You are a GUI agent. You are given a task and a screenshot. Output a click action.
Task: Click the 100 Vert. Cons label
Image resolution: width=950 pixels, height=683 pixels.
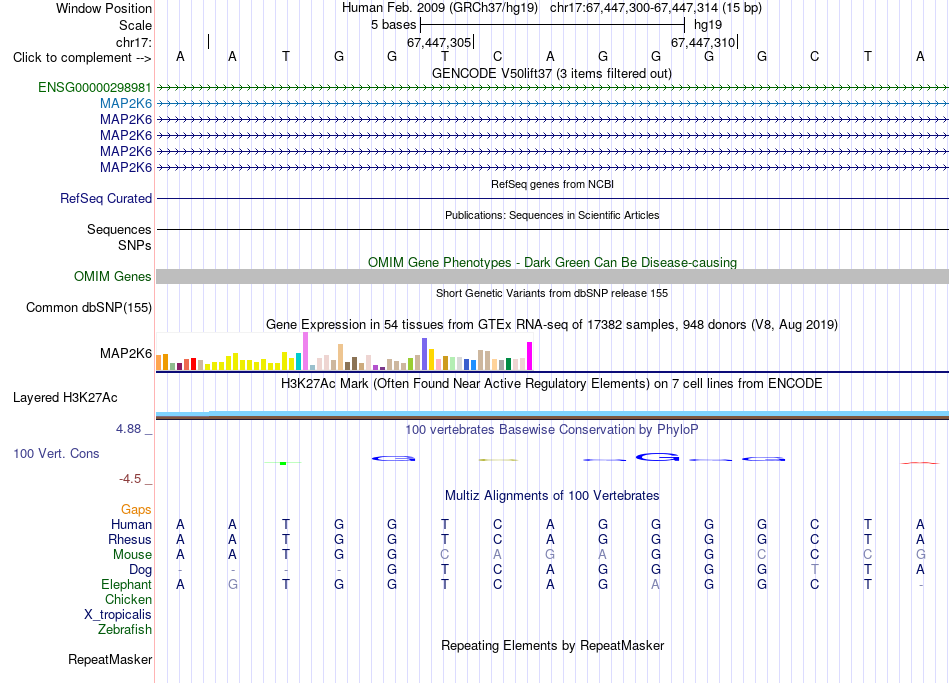point(56,453)
